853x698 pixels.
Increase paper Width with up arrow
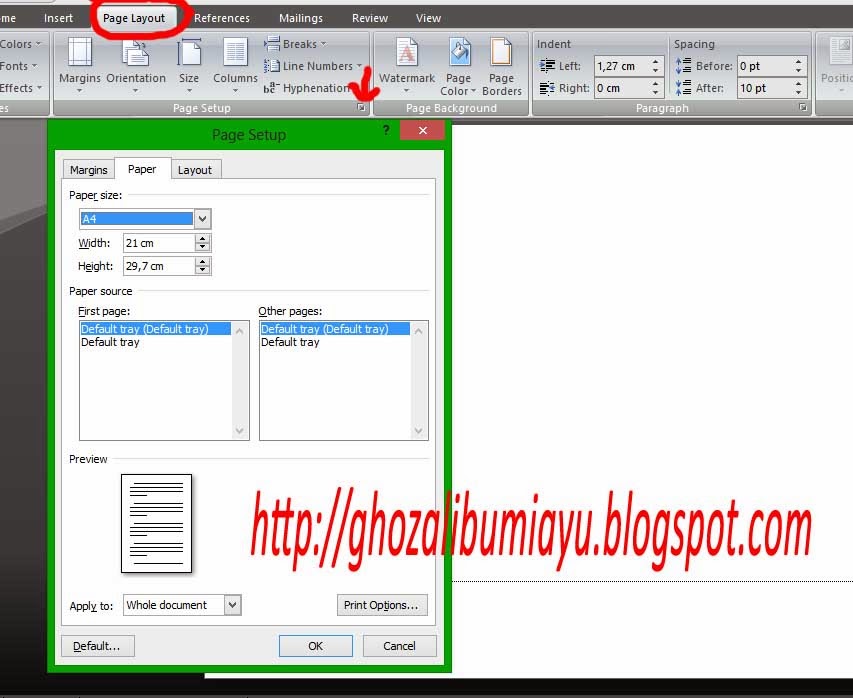coord(203,239)
